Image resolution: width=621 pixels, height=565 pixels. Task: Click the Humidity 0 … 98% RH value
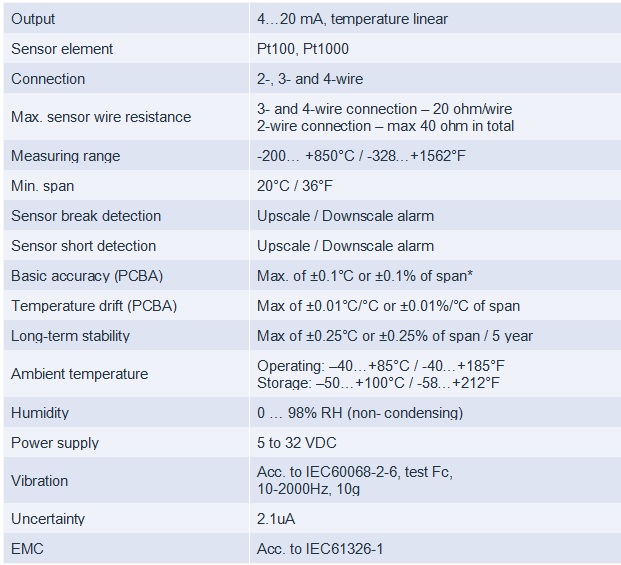(x=360, y=413)
